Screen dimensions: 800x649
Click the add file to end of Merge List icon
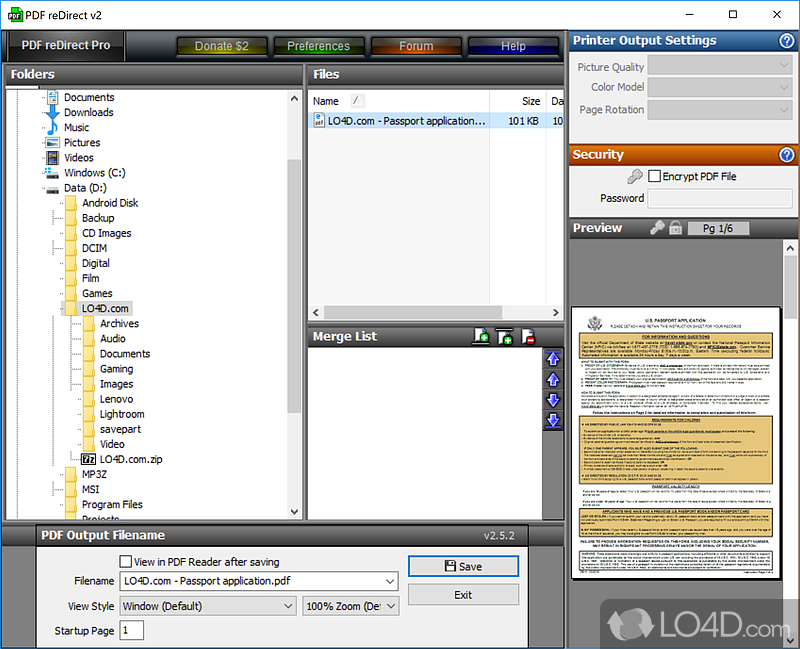481,336
